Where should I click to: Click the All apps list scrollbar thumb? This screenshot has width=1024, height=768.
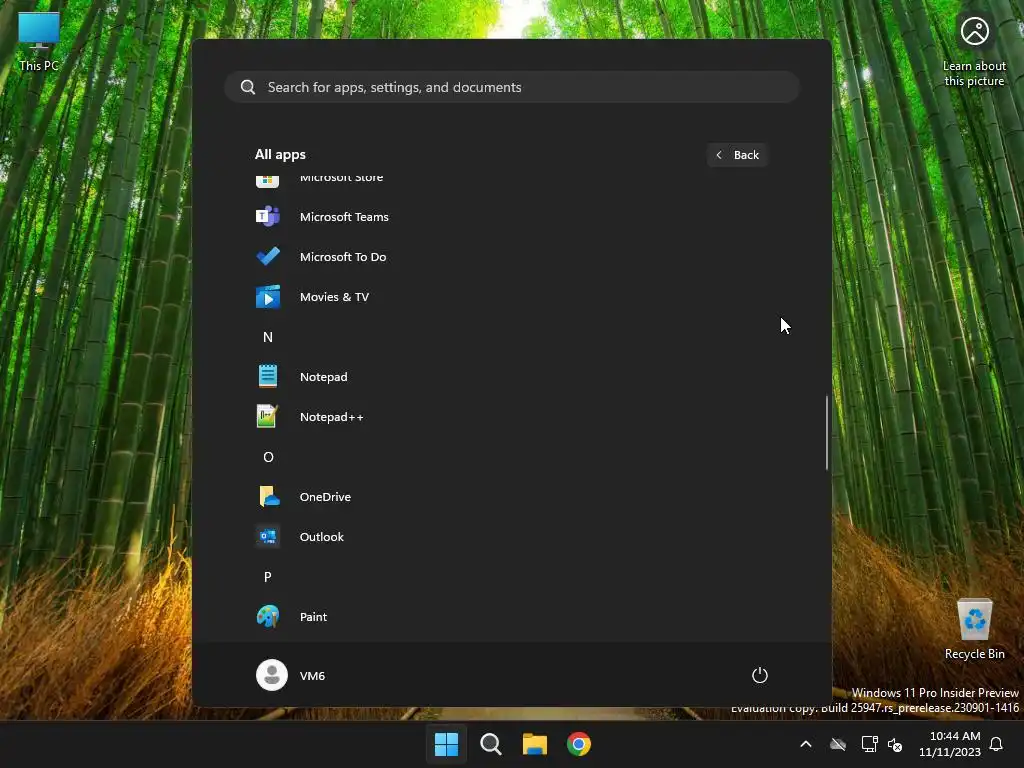[827, 432]
